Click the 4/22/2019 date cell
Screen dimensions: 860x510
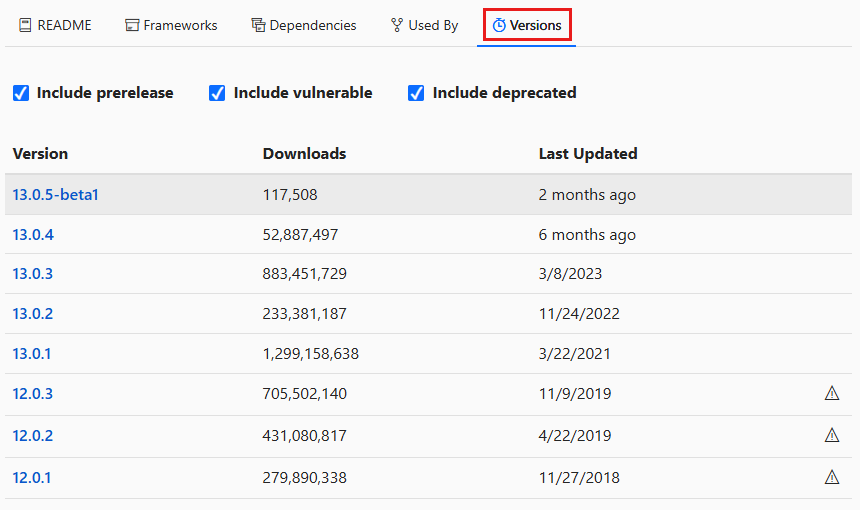tap(575, 436)
